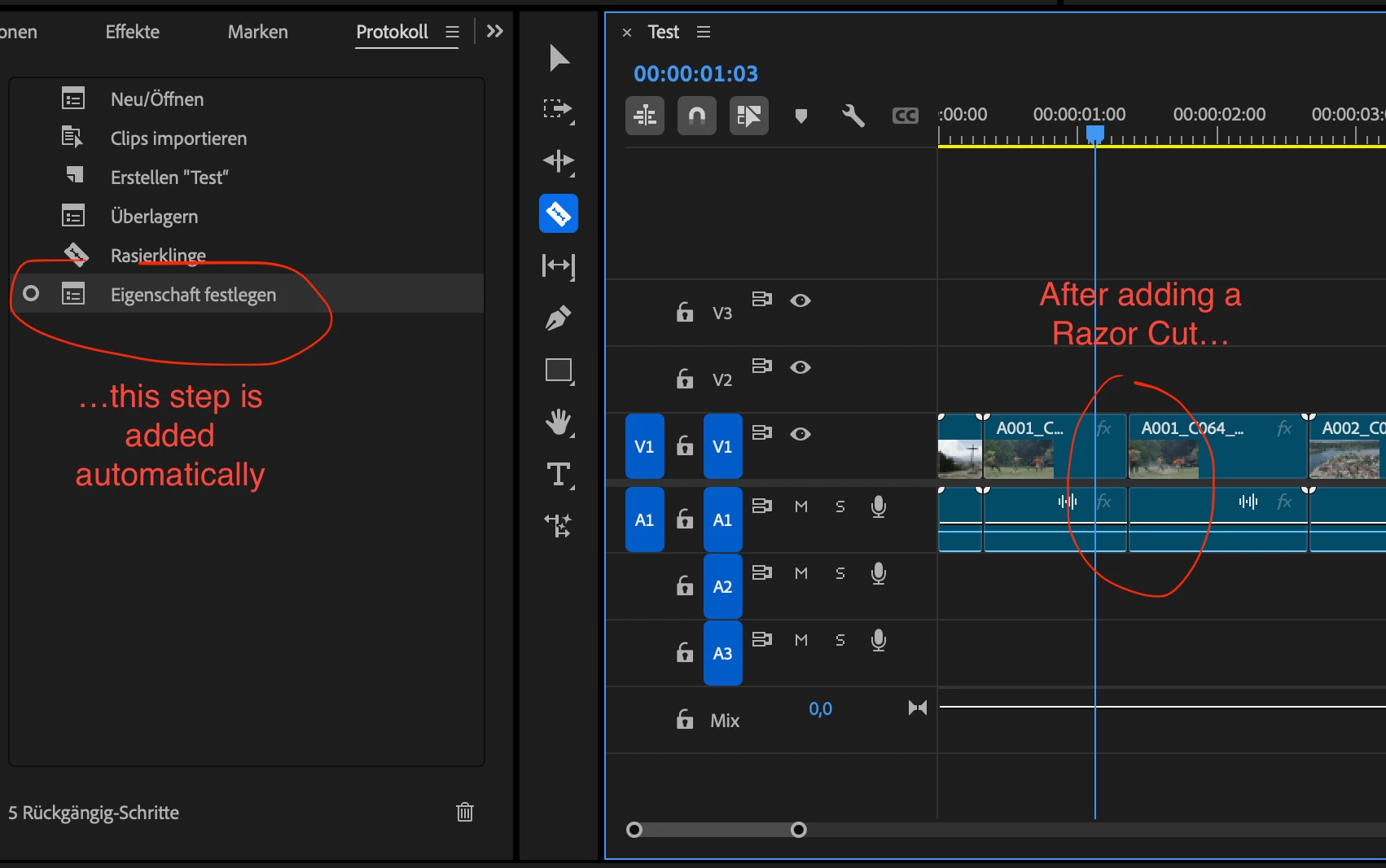Image resolution: width=1386 pixels, height=868 pixels.
Task: Toggle A3 track targeting button
Action: [x=722, y=653]
